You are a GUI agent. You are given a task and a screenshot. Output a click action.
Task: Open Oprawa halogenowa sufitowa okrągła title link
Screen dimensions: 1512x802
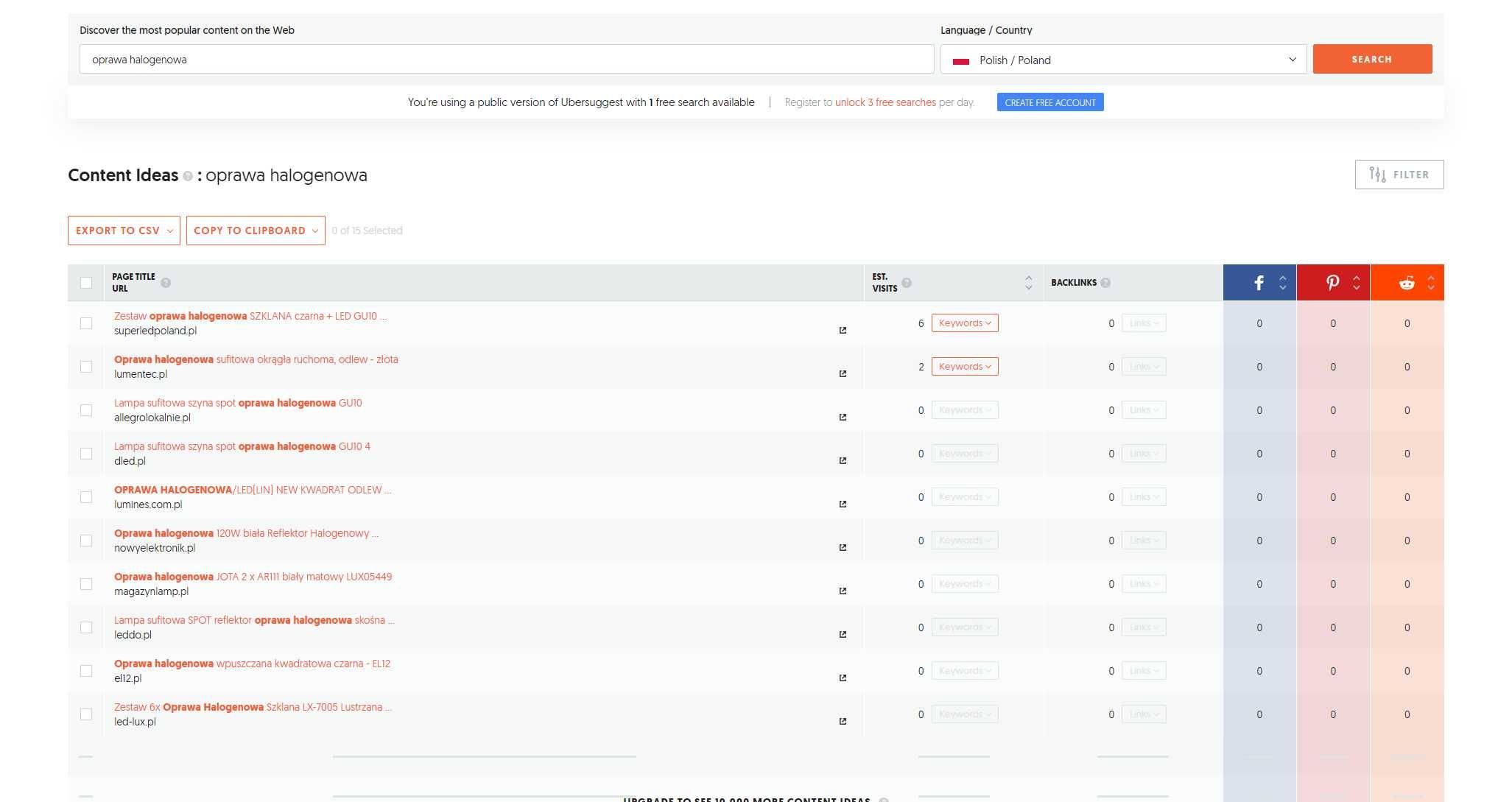(x=256, y=359)
